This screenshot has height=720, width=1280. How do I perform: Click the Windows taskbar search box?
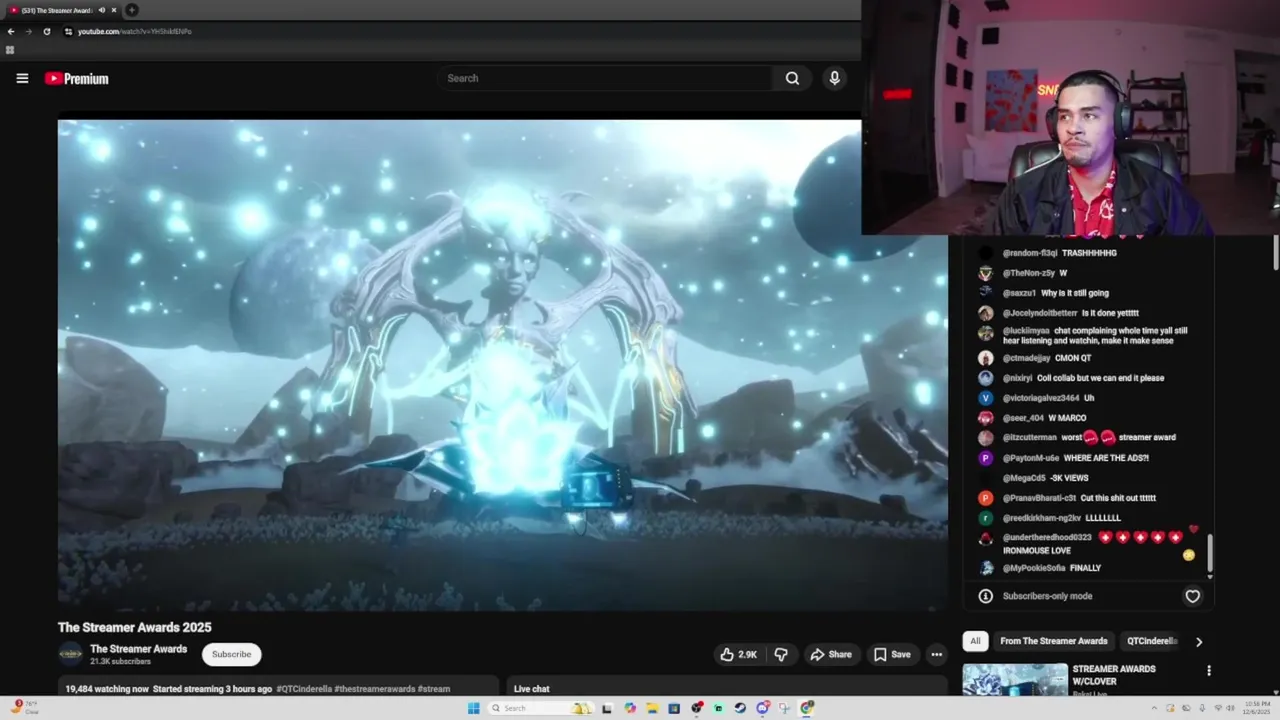click(540, 708)
